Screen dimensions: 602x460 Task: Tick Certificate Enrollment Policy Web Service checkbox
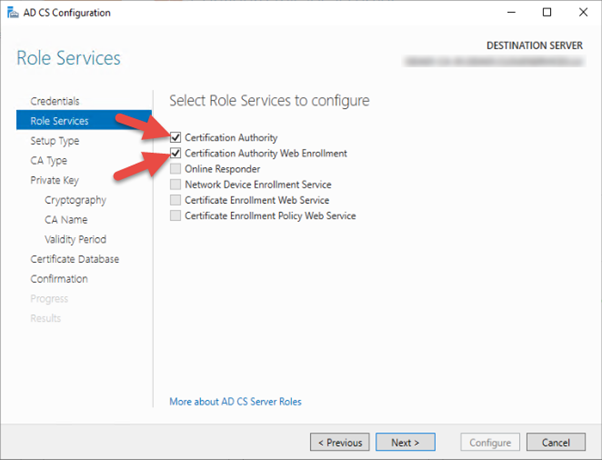175,215
